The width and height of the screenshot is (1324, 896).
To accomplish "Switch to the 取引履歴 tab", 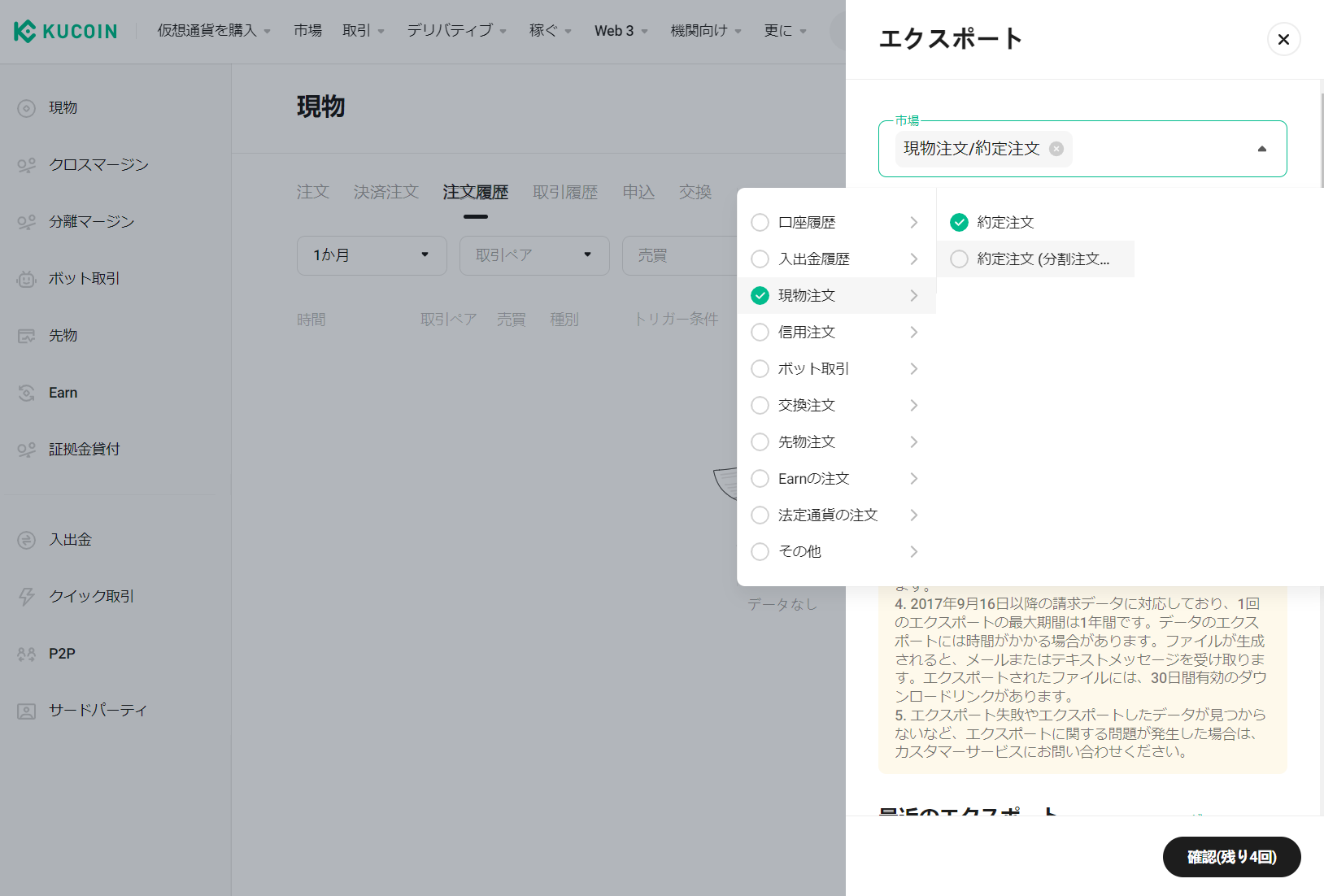I will (x=565, y=192).
